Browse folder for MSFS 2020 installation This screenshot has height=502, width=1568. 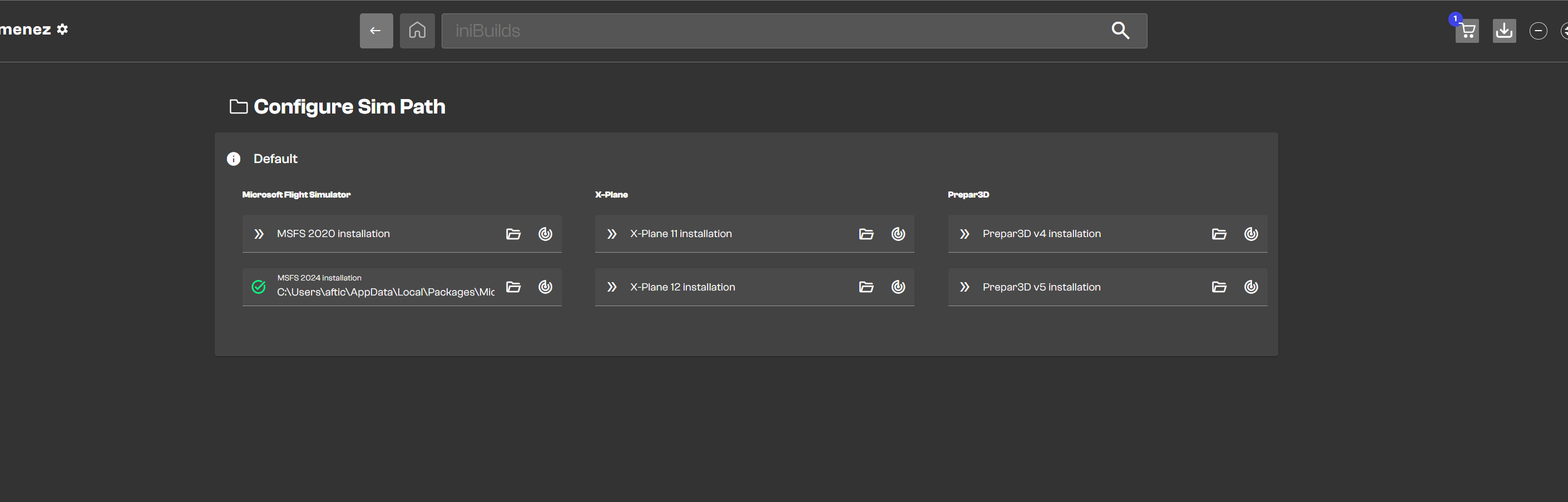[513, 234]
